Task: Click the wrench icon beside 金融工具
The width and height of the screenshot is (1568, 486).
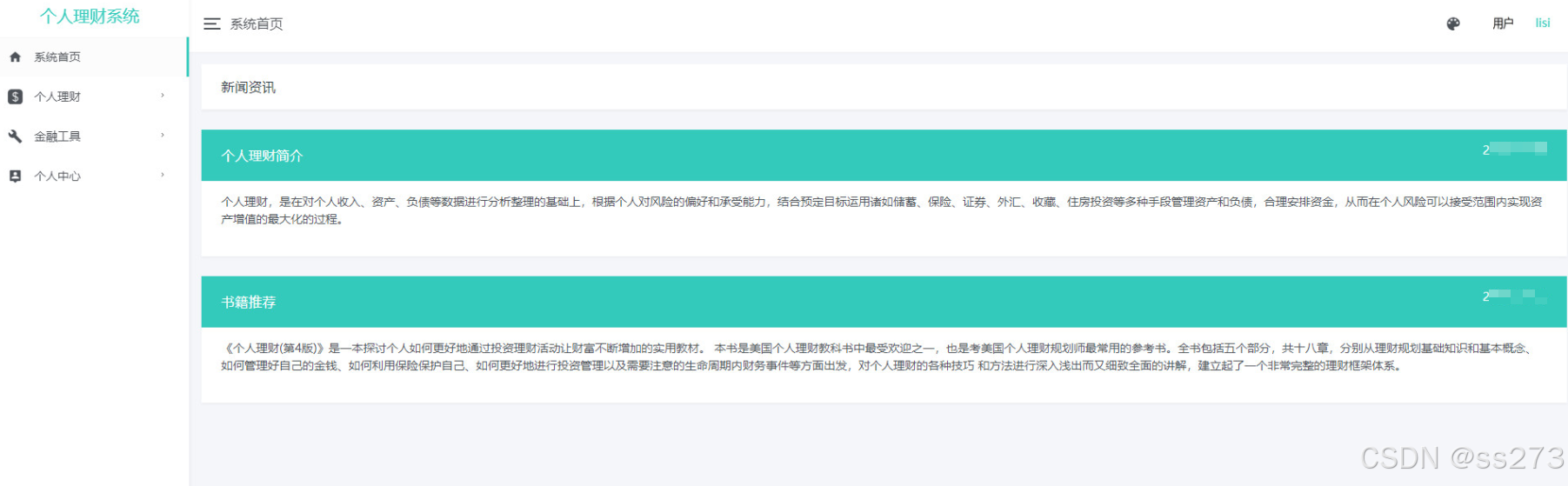Action: 15,136
